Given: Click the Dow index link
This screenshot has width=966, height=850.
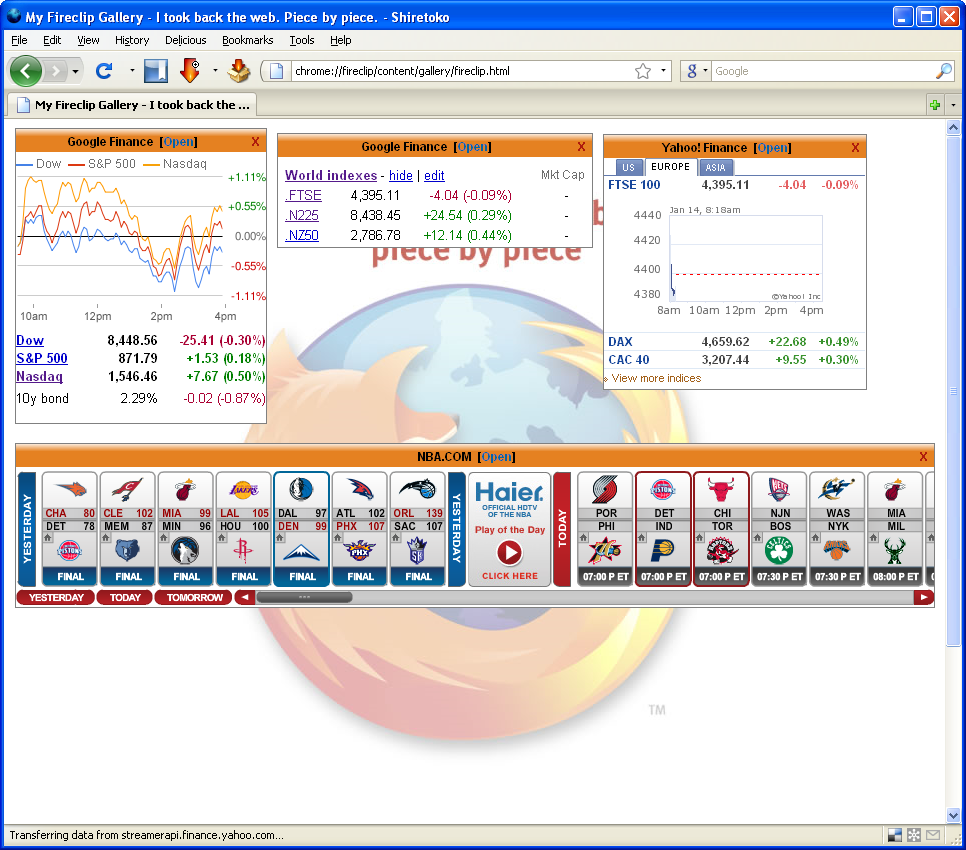Looking at the screenshot, I should point(30,340).
